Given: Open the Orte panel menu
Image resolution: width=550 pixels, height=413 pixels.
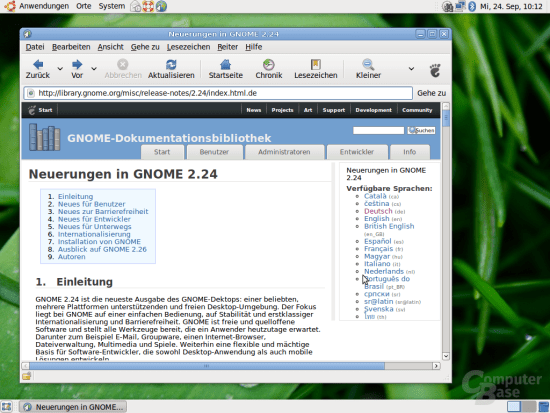Looking at the screenshot, I should pos(83,6).
